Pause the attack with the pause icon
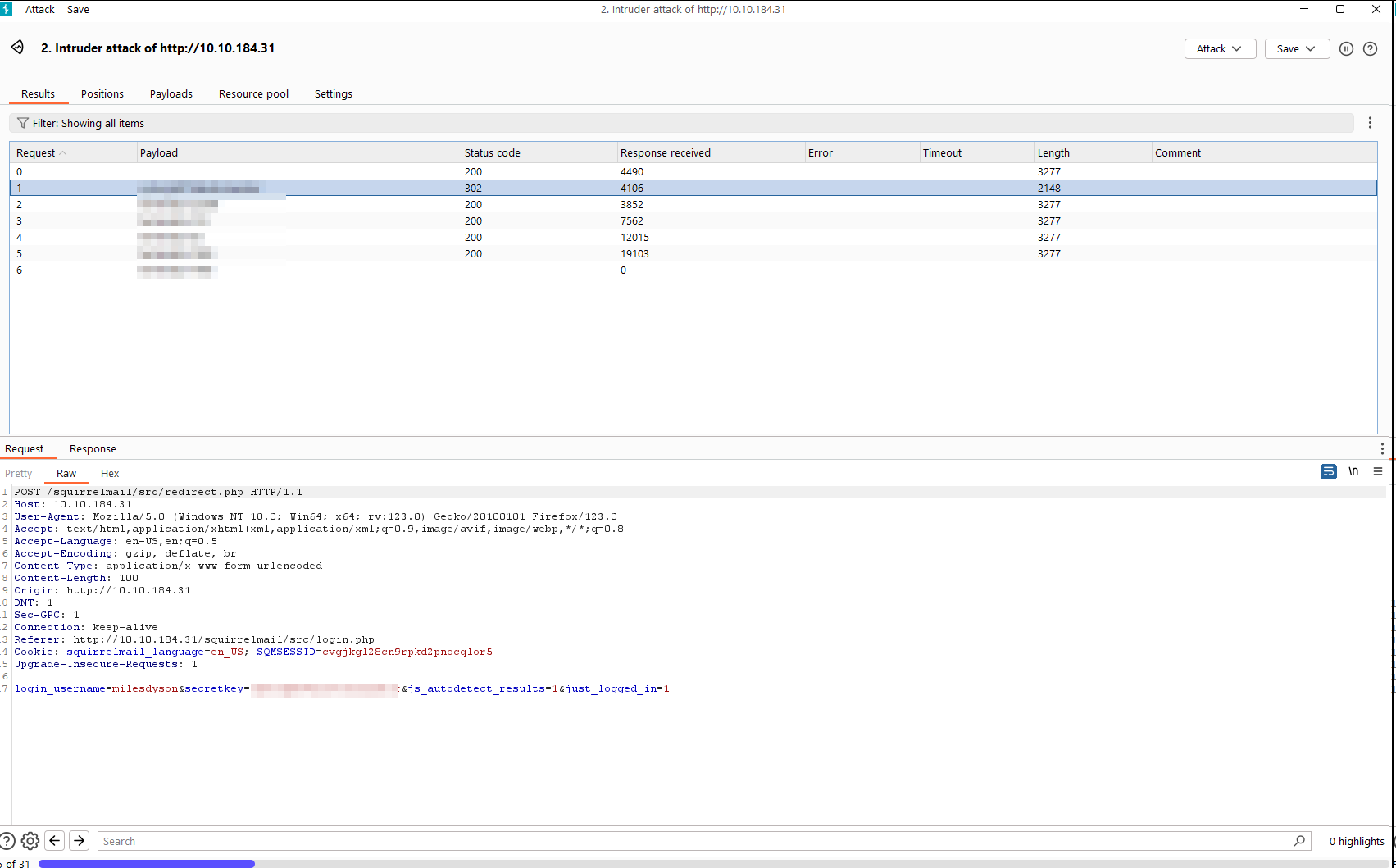The image size is (1396, 868). point(1346,48)
